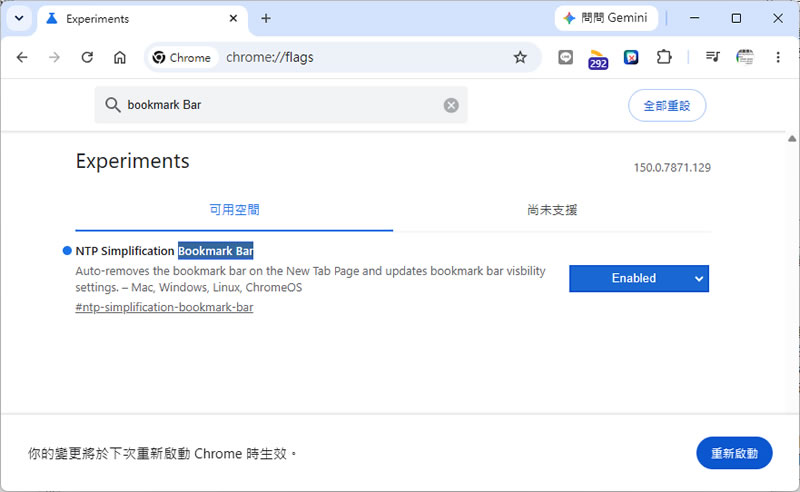Click the Experiments page heading
The image size is (800, 492).
[133, 161]
